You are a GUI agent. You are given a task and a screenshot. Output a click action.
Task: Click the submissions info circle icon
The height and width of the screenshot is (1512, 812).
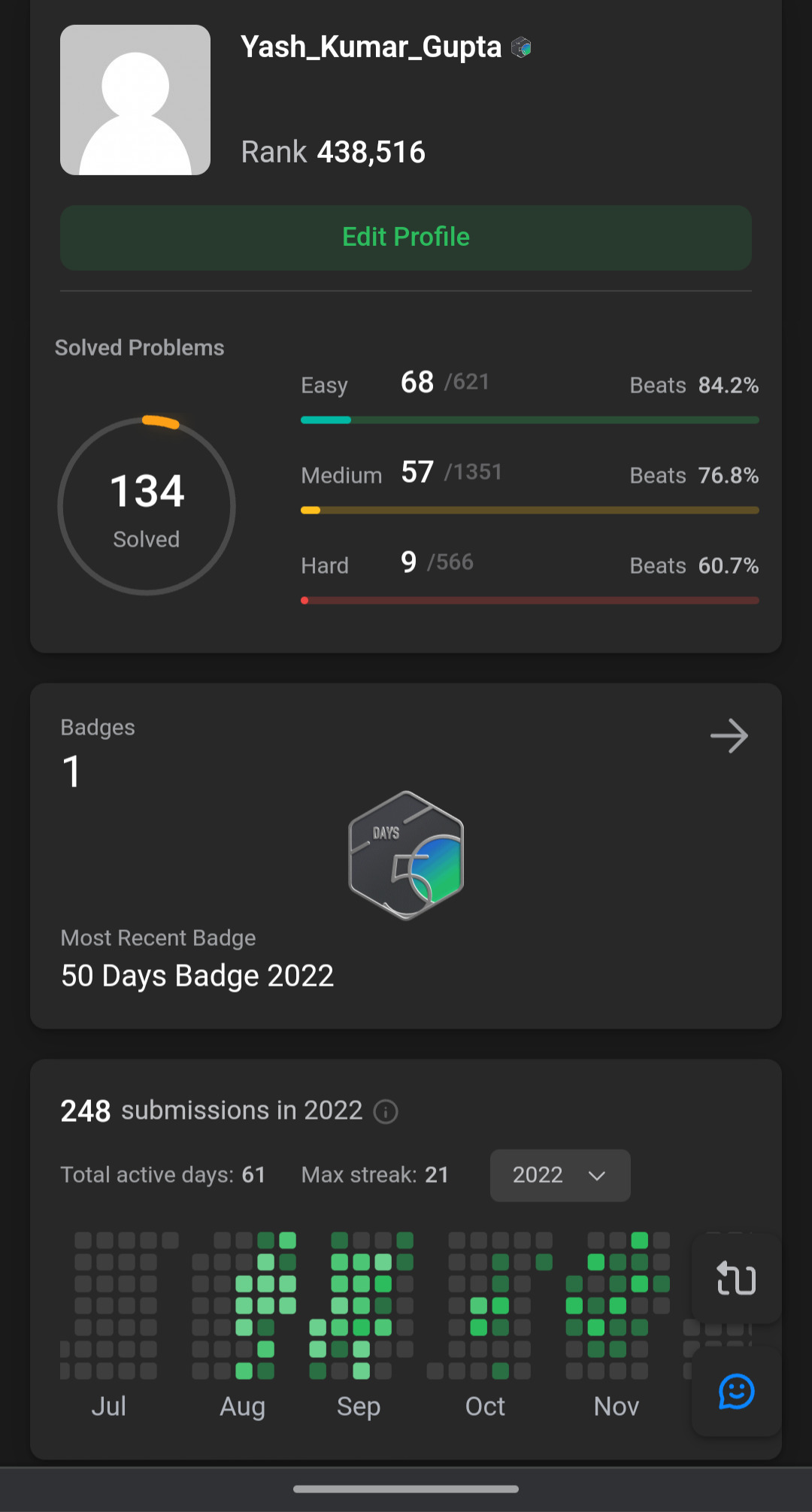tap(386, 1111)
